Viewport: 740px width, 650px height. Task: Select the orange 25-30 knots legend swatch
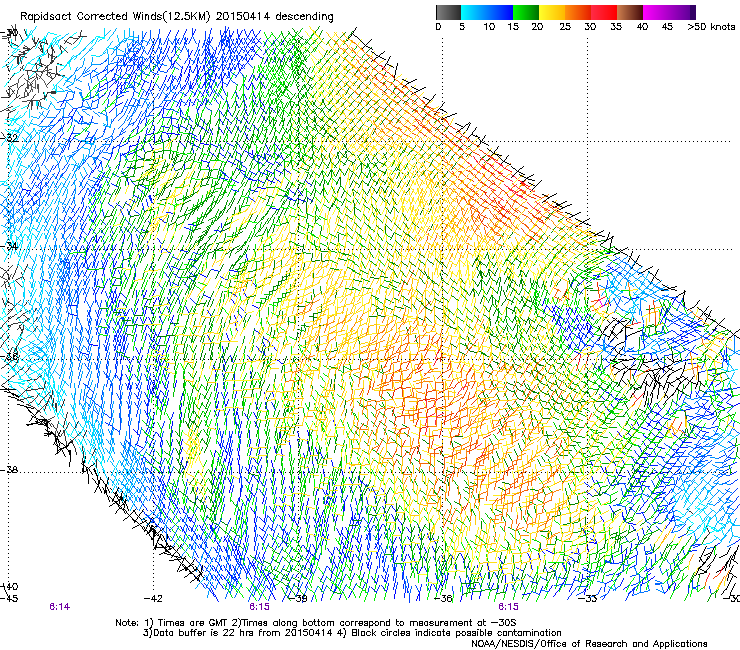point(578,12)
